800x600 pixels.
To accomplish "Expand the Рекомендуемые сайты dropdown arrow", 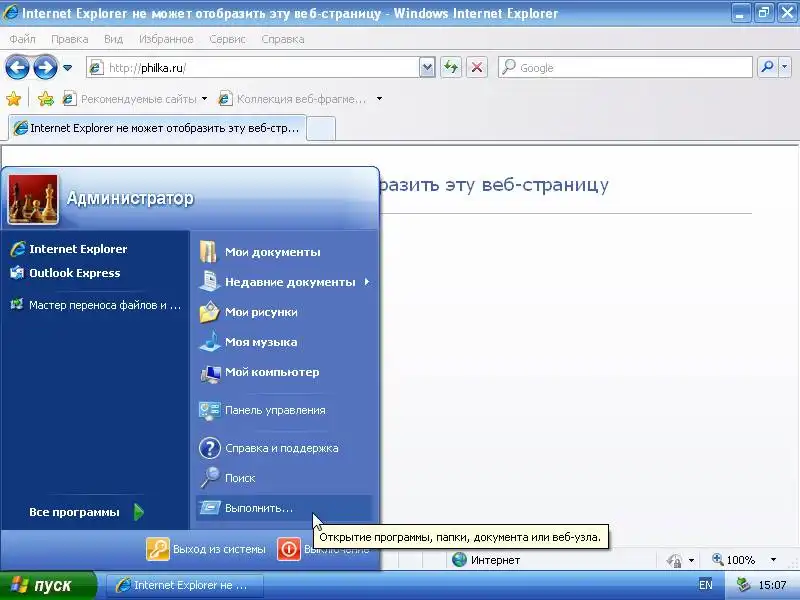I will (x=205, y=99).
